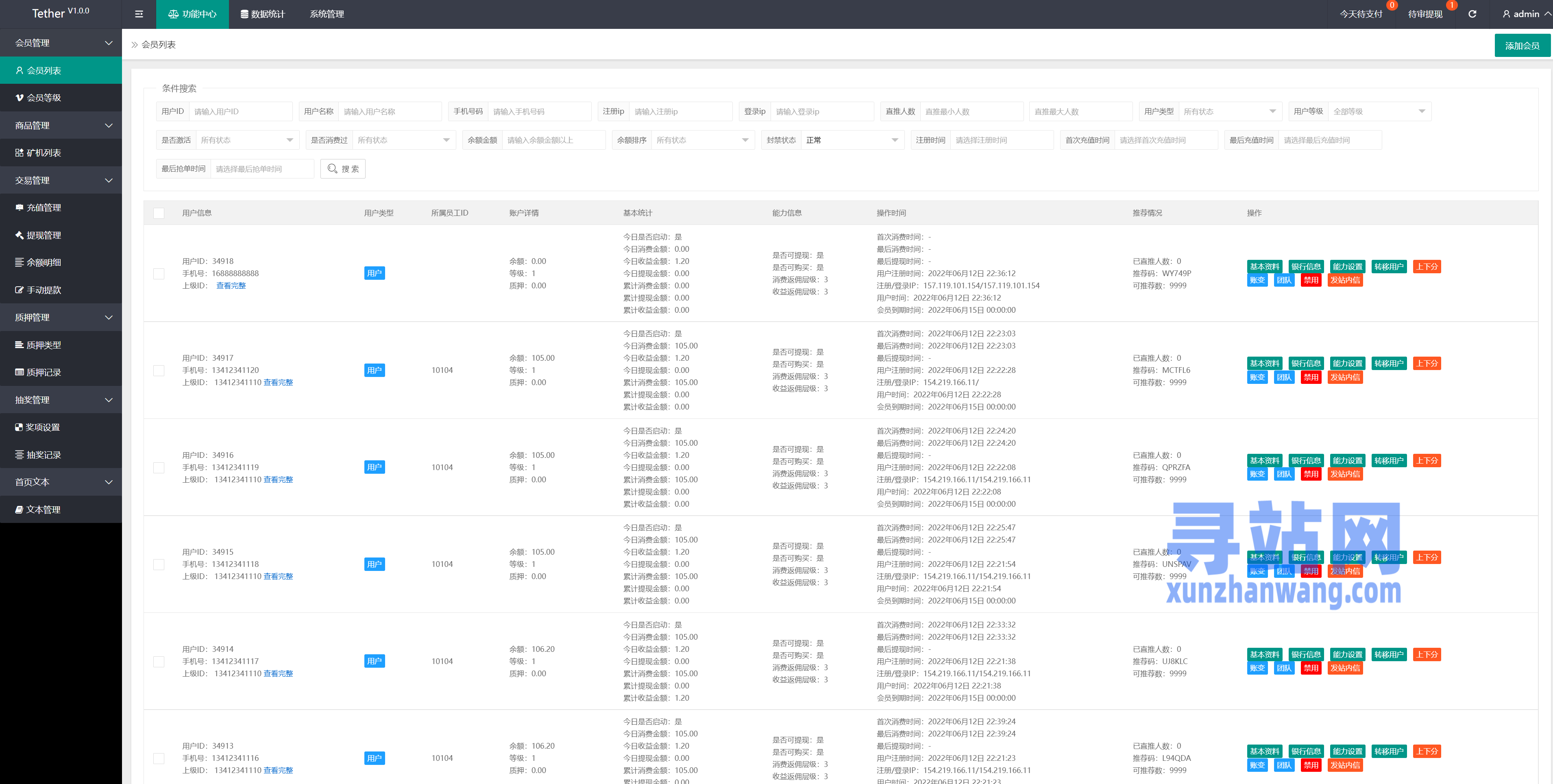Open 是否消费过 dropdown
The height and width of the screenshot is (784, 1553).
pyautogui.click(x=404, y=140)
